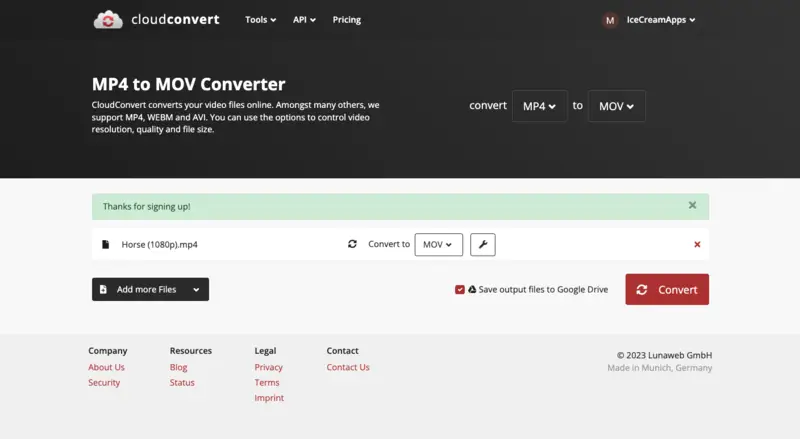Click the 'Resources' footer heading

191,351
